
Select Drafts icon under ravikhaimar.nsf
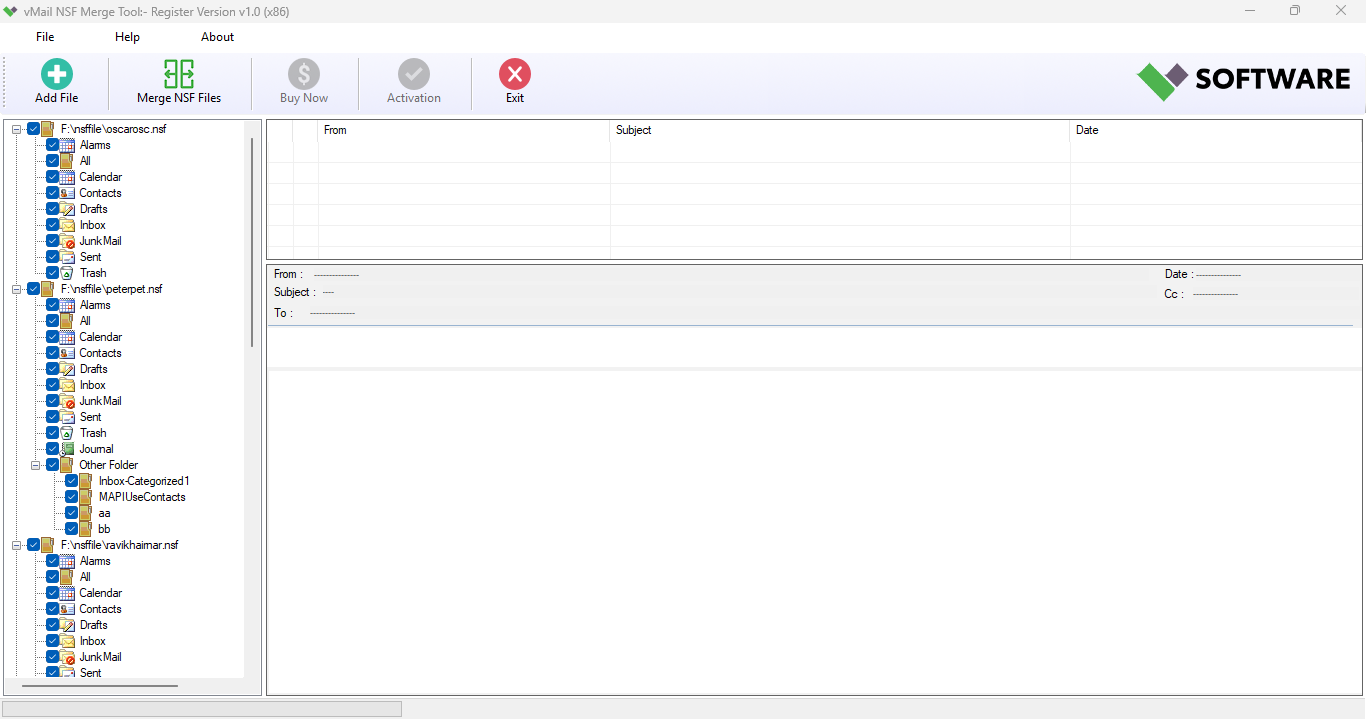67,625
